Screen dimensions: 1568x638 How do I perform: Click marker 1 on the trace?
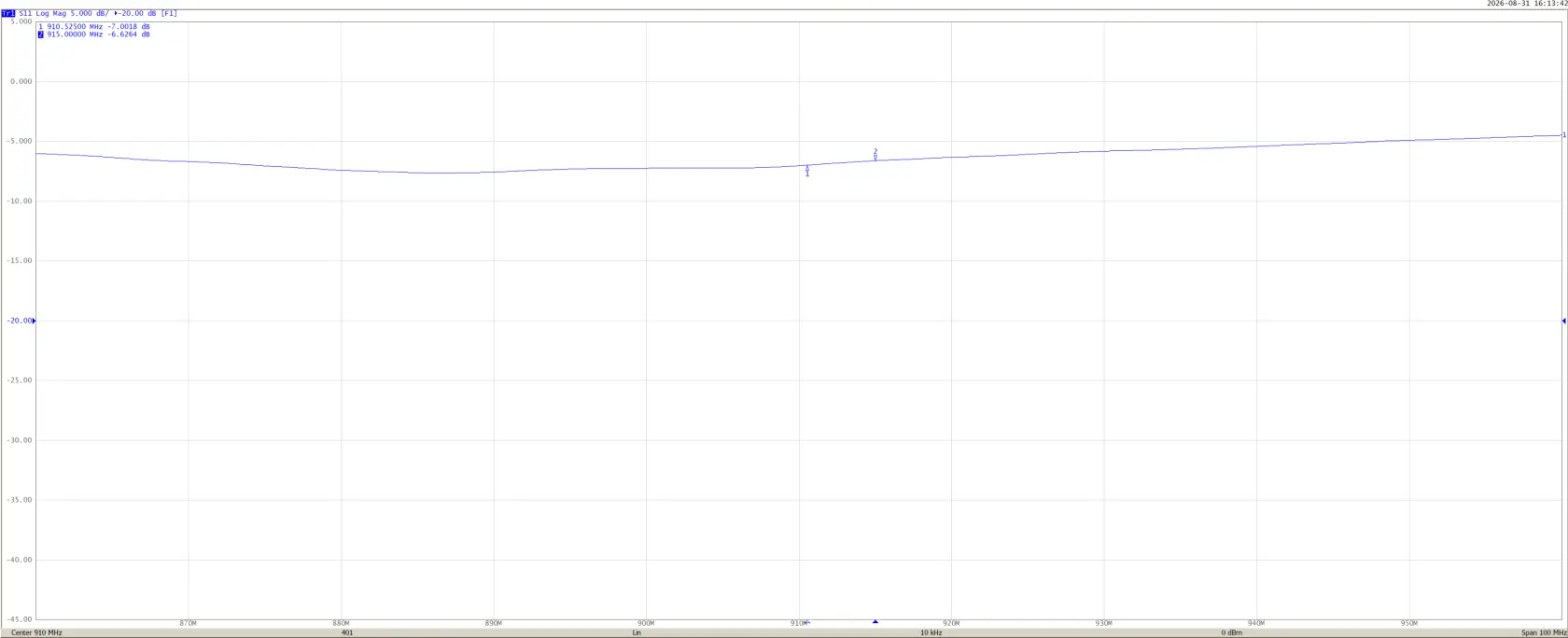[807, 171]
